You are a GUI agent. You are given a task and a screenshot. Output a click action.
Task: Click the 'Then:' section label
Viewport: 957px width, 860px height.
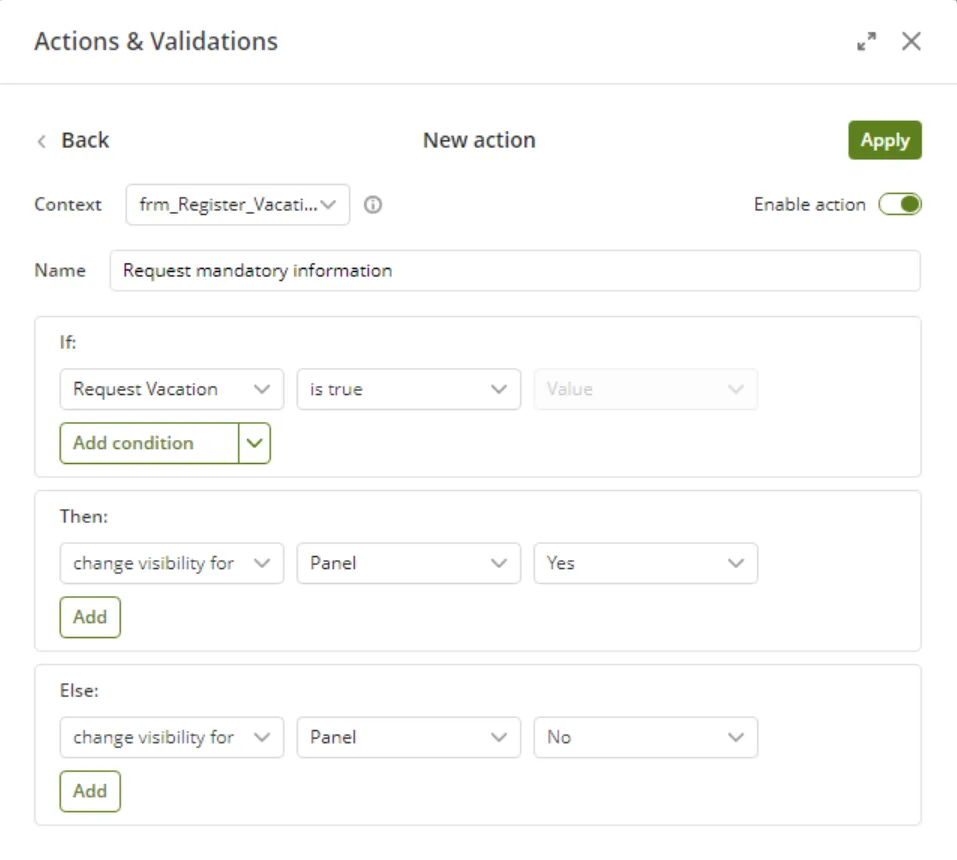[84, 516]
